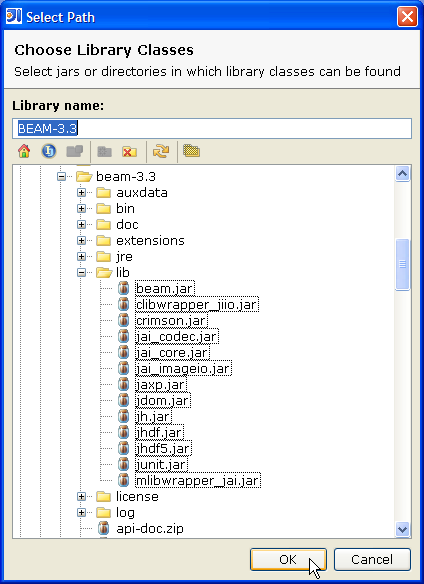The height and width of the screenshot is (584, 424).
Task: Click the scrollbar down arrow
Action: (402, 529)
